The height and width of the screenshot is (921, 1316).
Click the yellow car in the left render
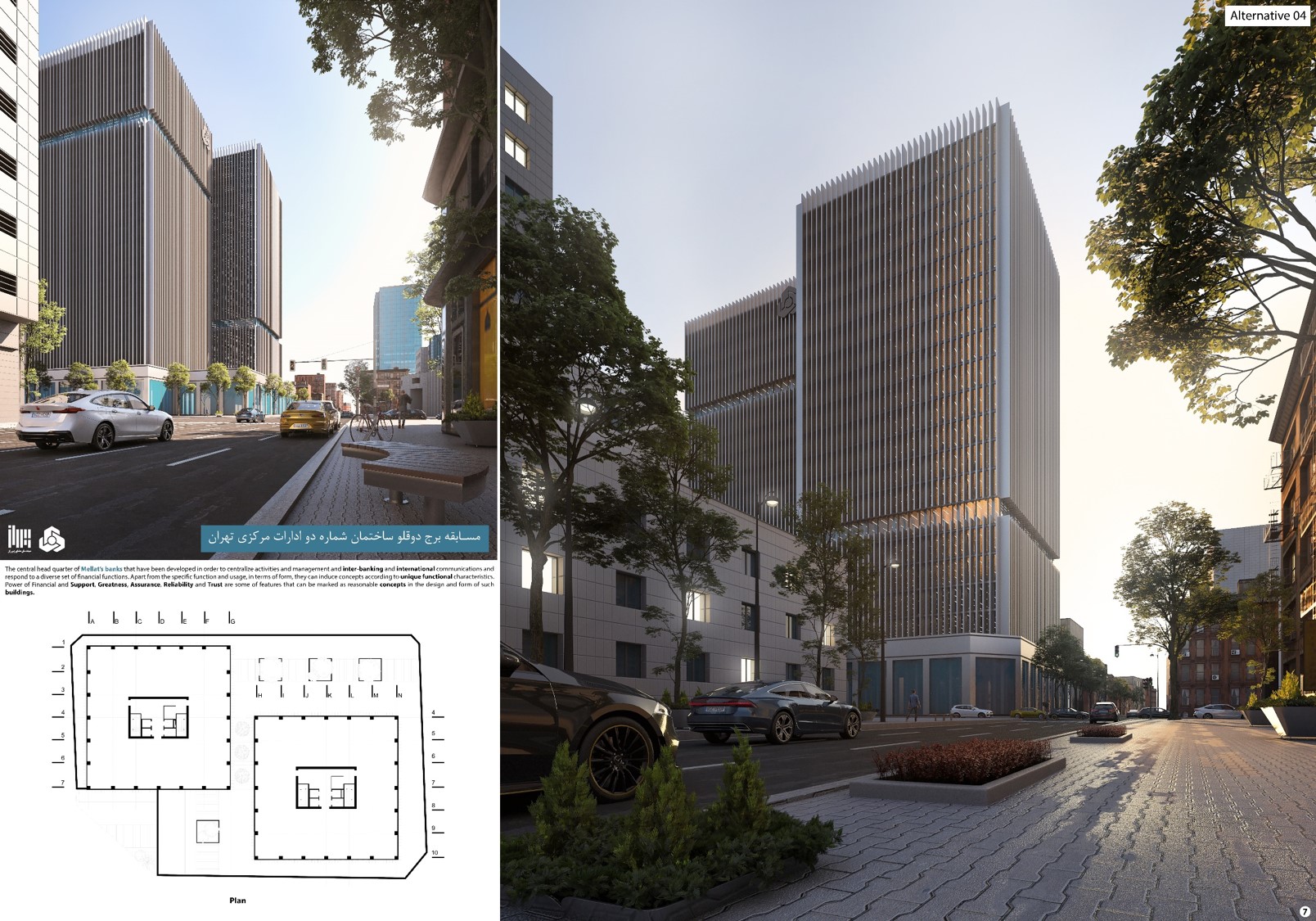pos(309,418)
